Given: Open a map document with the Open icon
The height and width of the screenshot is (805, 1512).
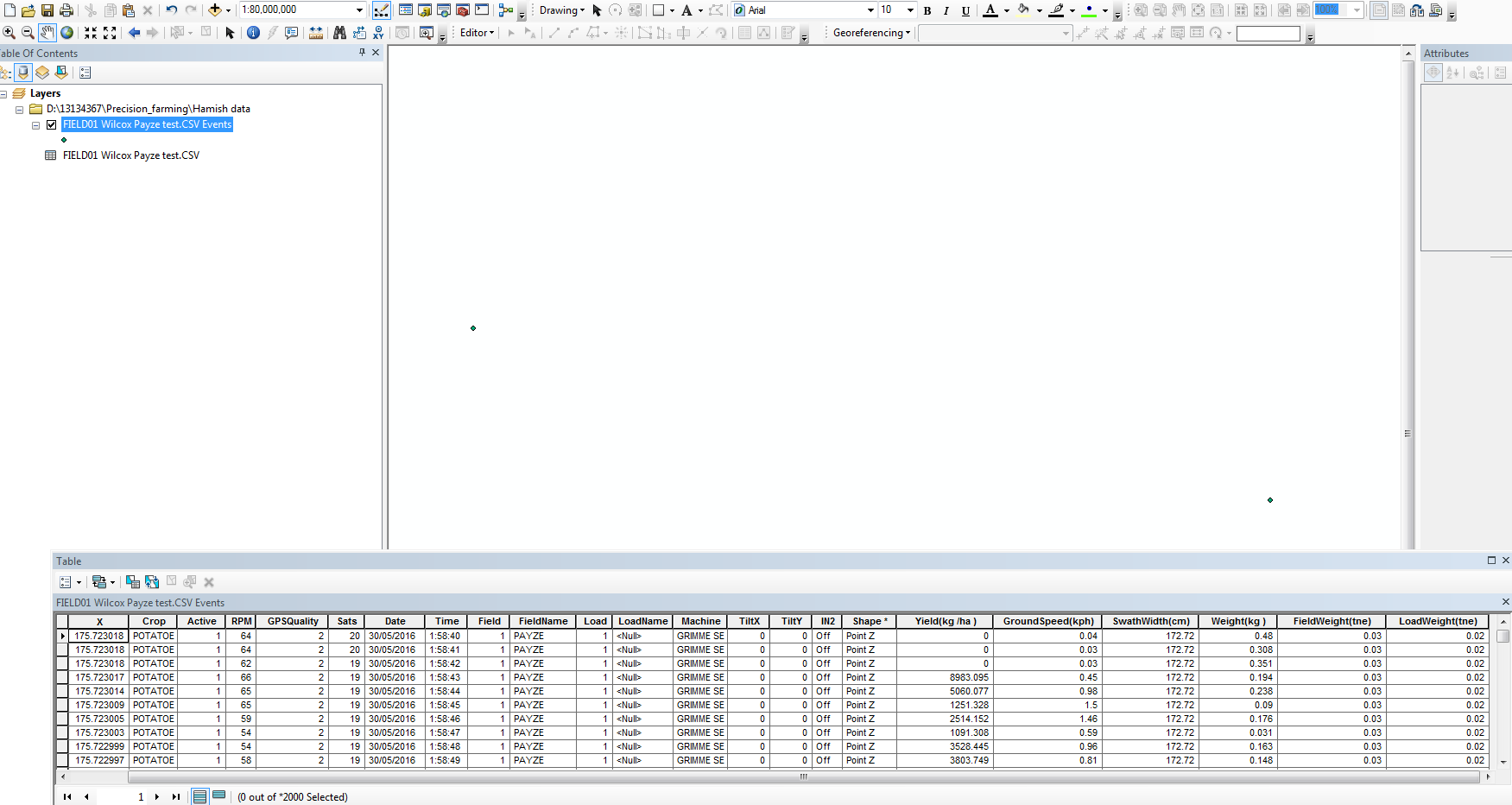Looking at the screenshot, I should pos(28,10).
